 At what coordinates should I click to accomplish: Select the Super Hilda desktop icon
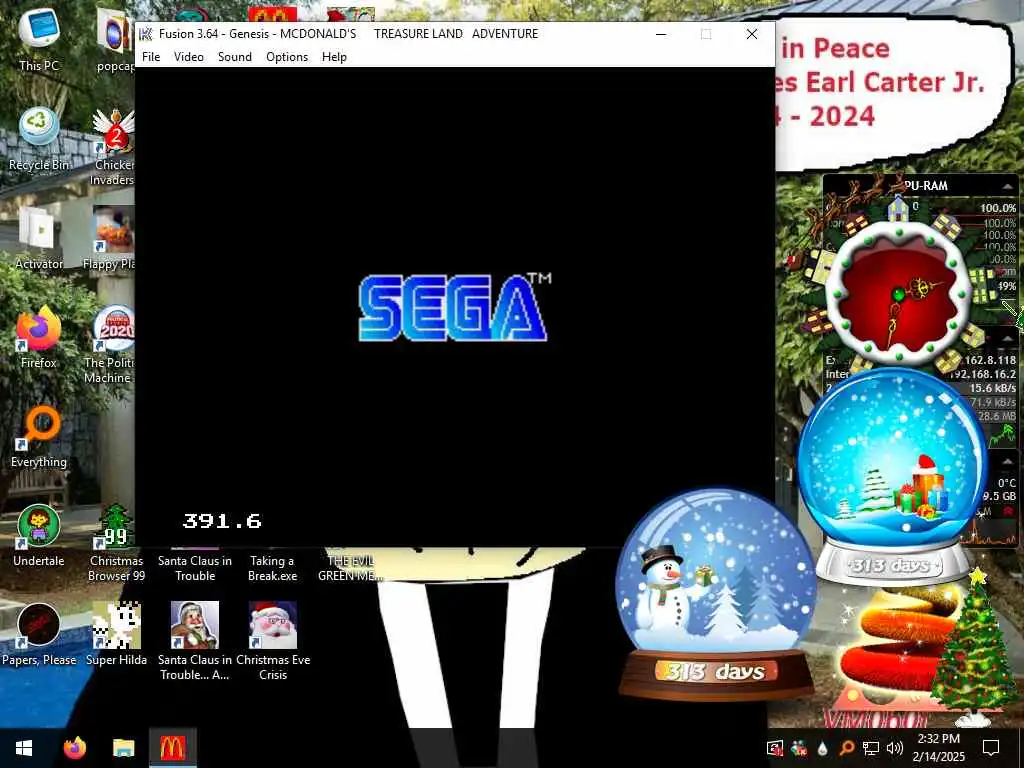116,635
